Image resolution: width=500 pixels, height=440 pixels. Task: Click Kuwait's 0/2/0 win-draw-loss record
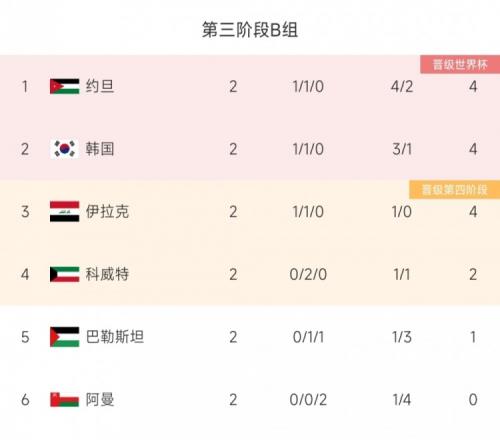(308, 274)
